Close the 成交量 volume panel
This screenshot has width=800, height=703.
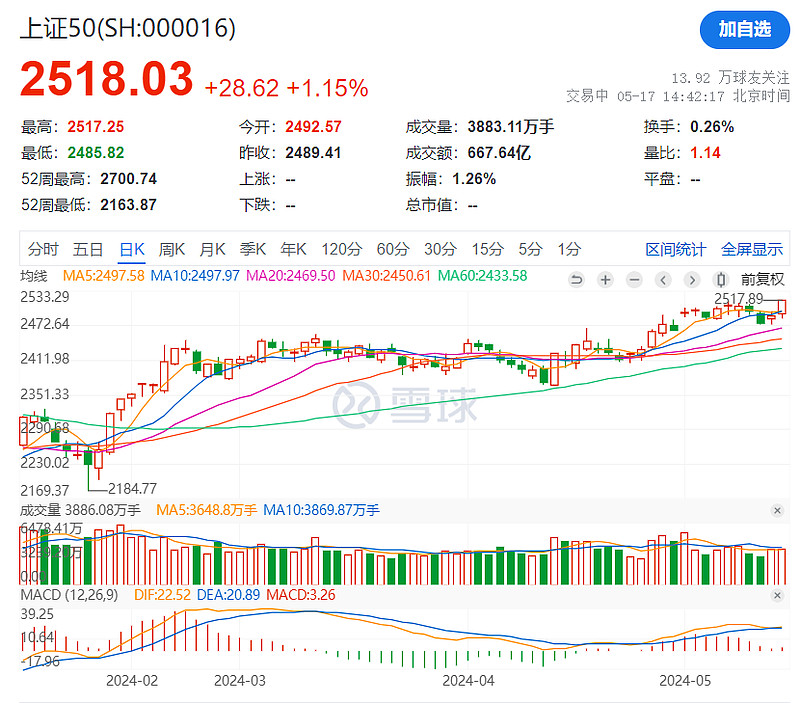[777, 510]
